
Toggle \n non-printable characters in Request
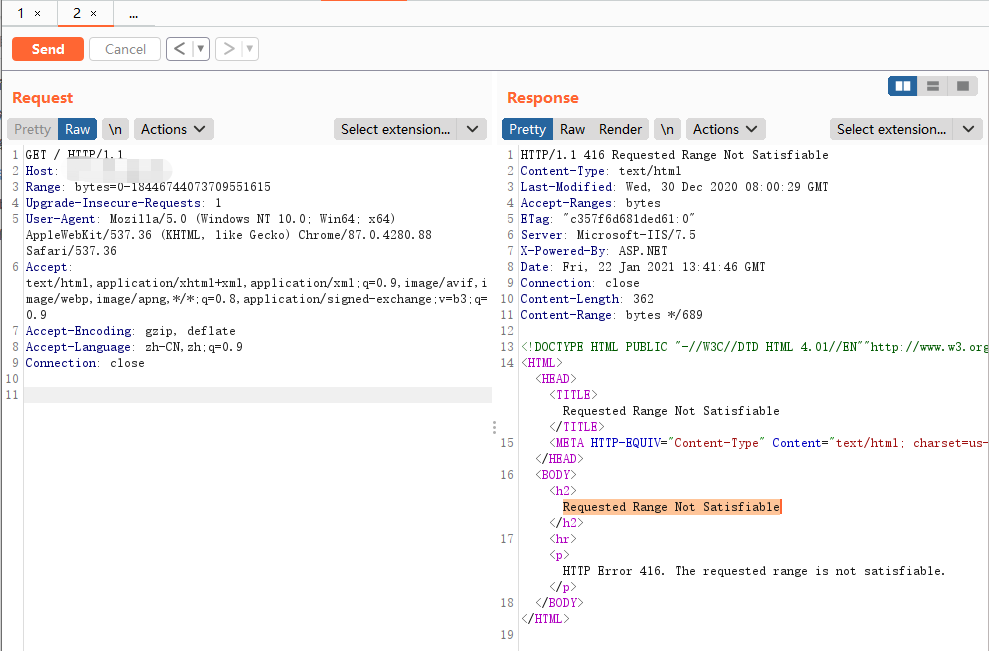tap(116, 129)
